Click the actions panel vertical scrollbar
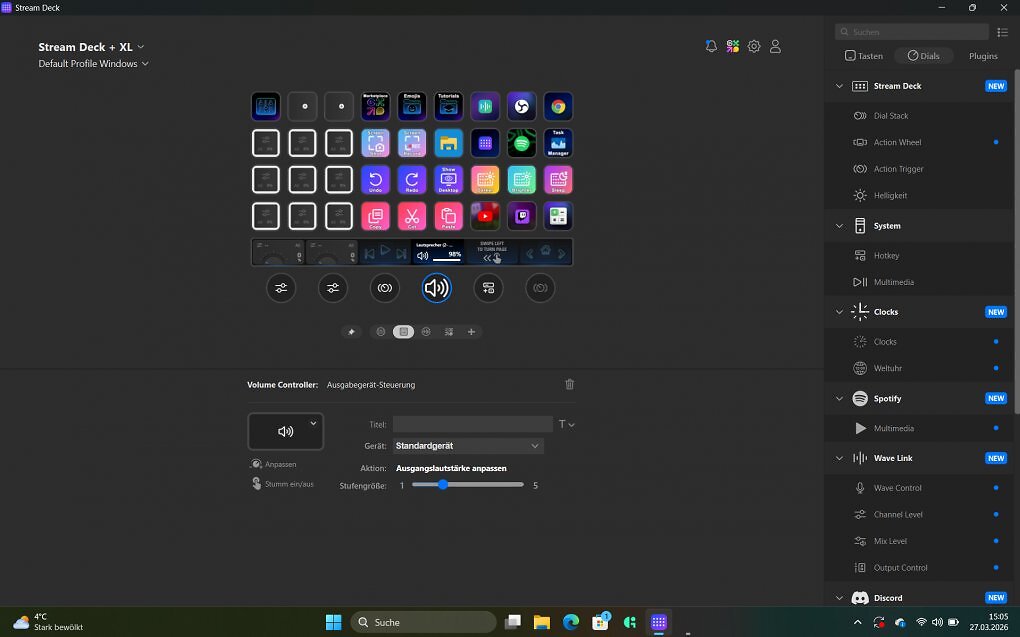The image size is (1020, 637). [x=1017, y=239]
